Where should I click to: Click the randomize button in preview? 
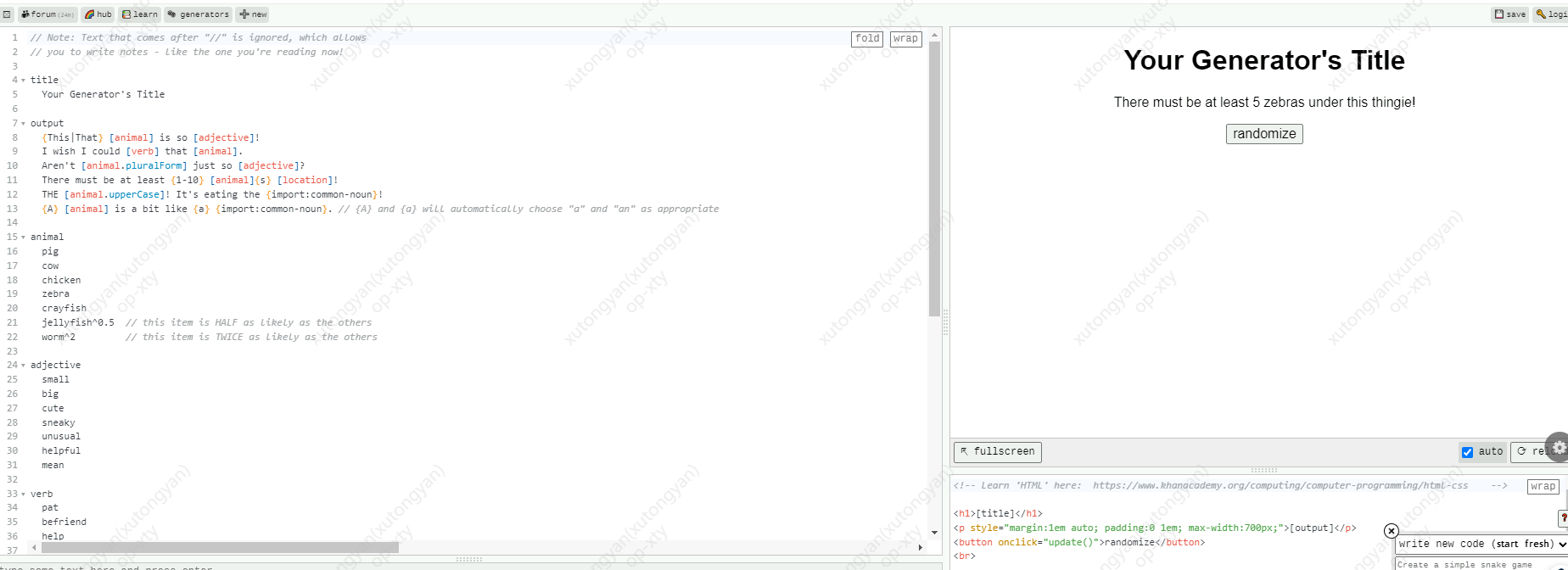click(1263, 134)
